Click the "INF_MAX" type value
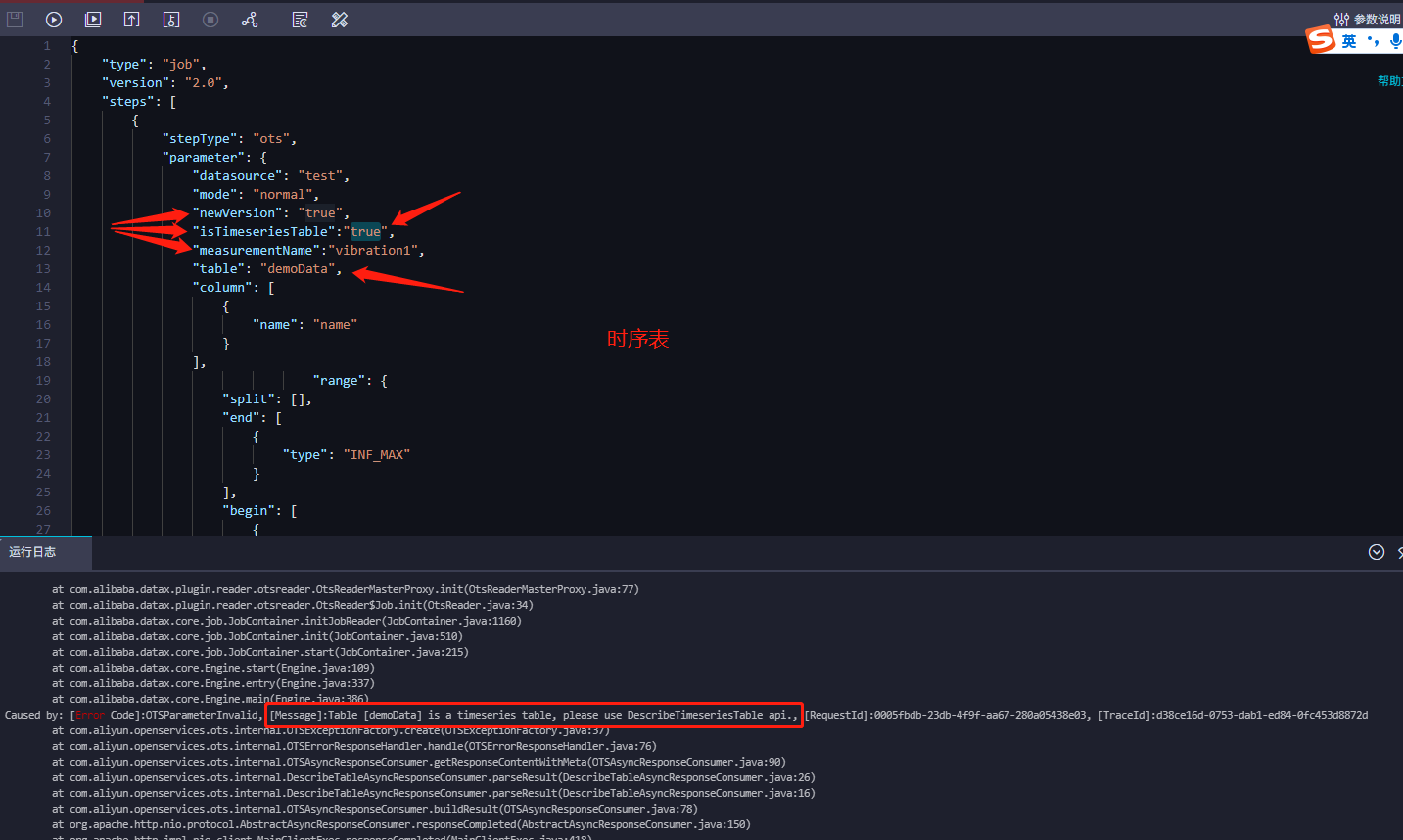Screen dimensions: 1403x840 pyautogui.click(x=377, y=454)
